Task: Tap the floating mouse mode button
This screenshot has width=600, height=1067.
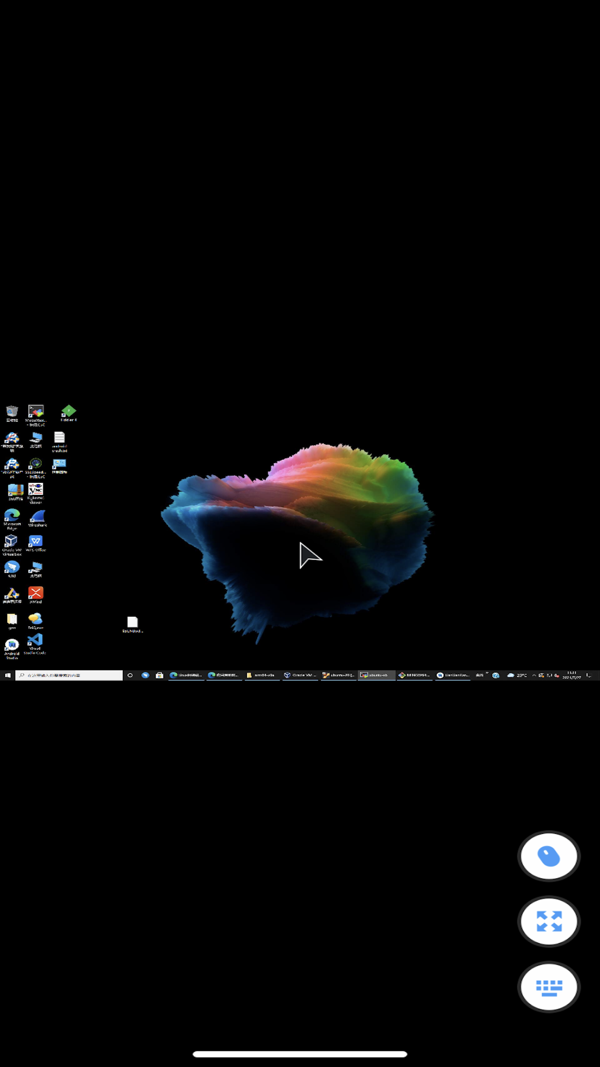Action: pos(549,856)
